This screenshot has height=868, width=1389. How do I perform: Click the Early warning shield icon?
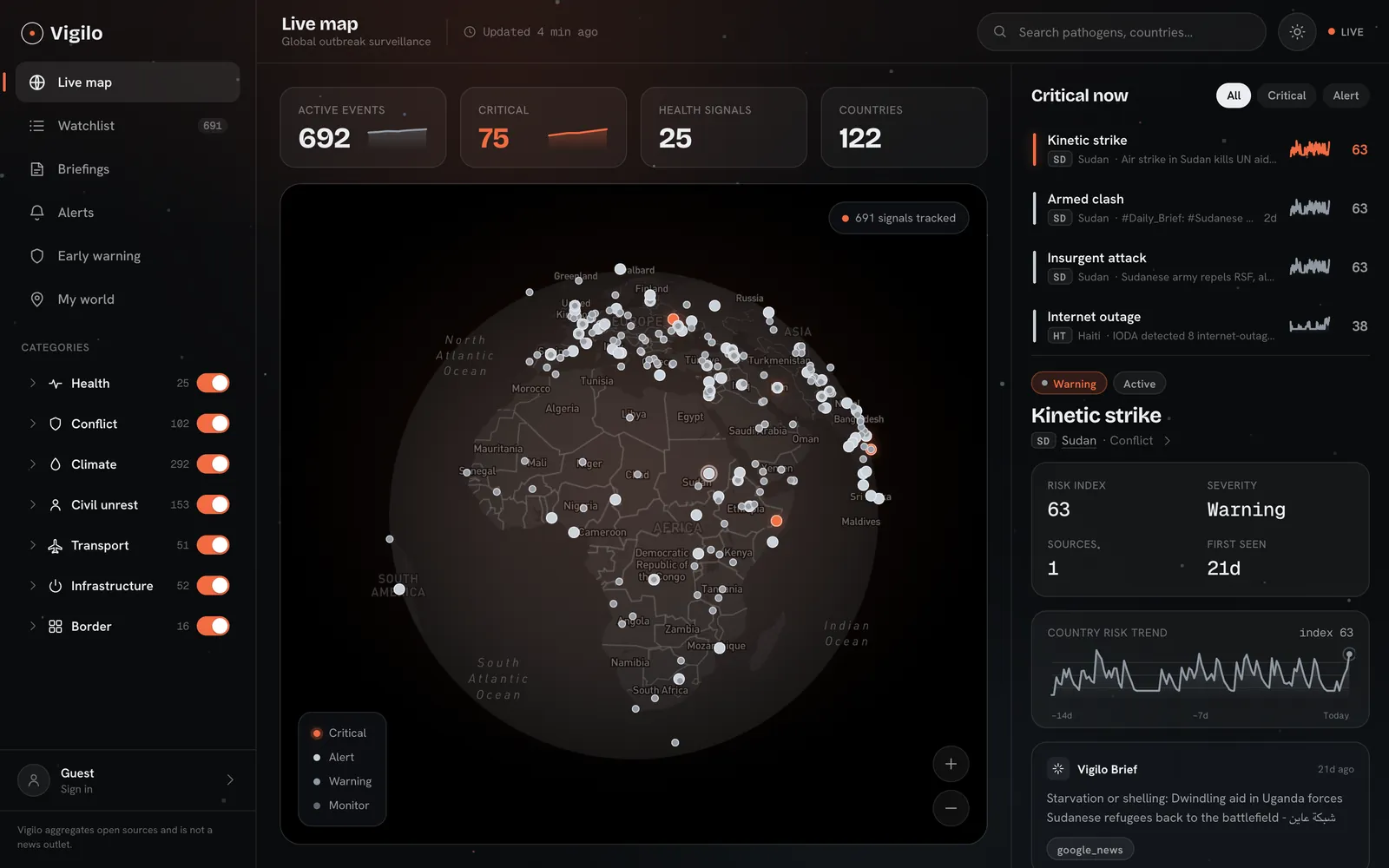click(x=37, y=256)
